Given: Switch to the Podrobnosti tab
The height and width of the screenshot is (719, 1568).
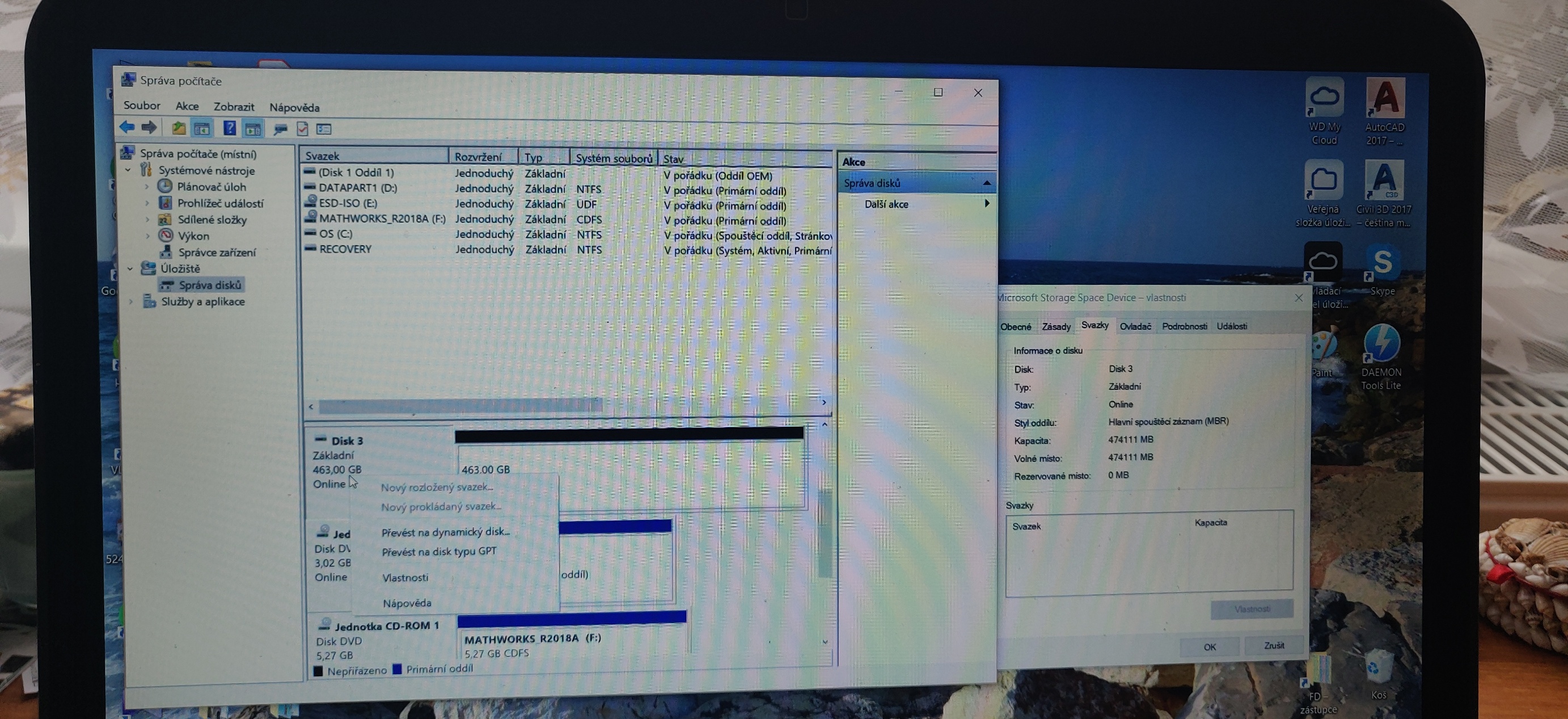Looking at the screenshot, I should pyautogui.click(x=1184, y=326).
